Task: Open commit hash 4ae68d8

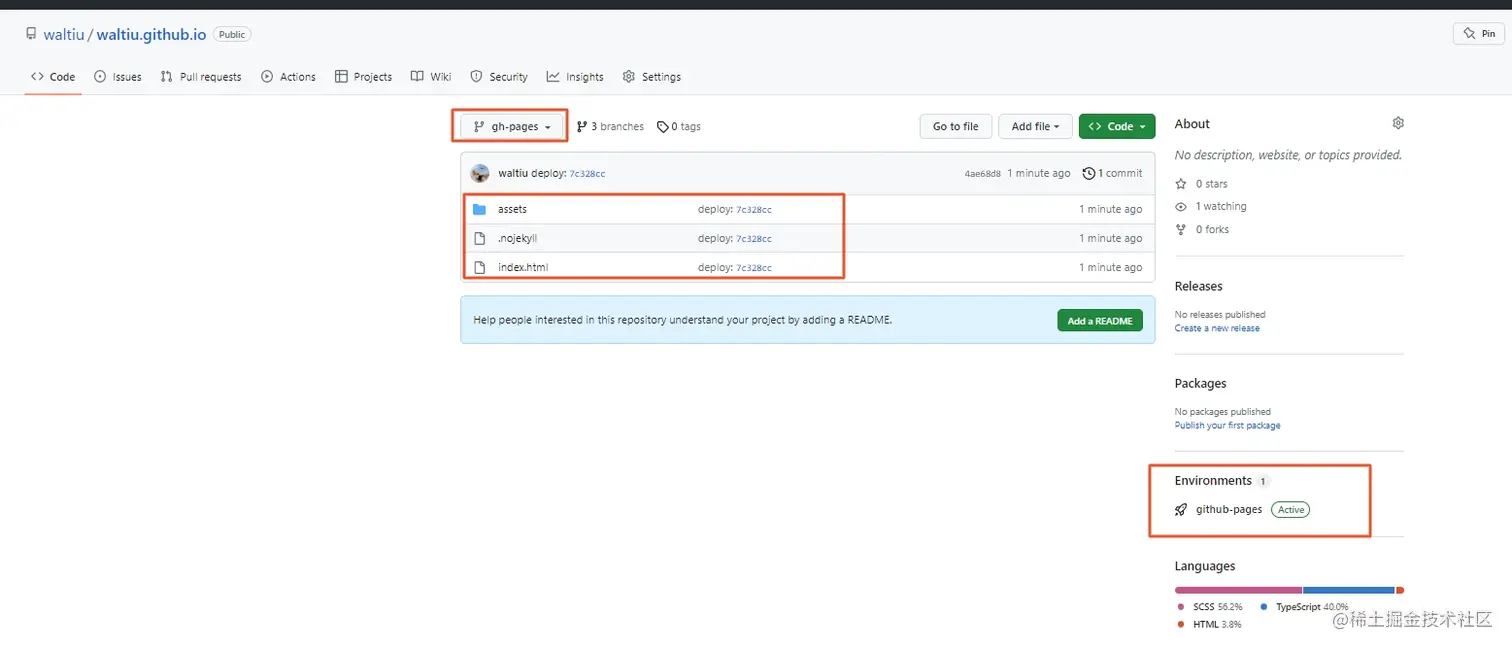Action: [983, 174]
